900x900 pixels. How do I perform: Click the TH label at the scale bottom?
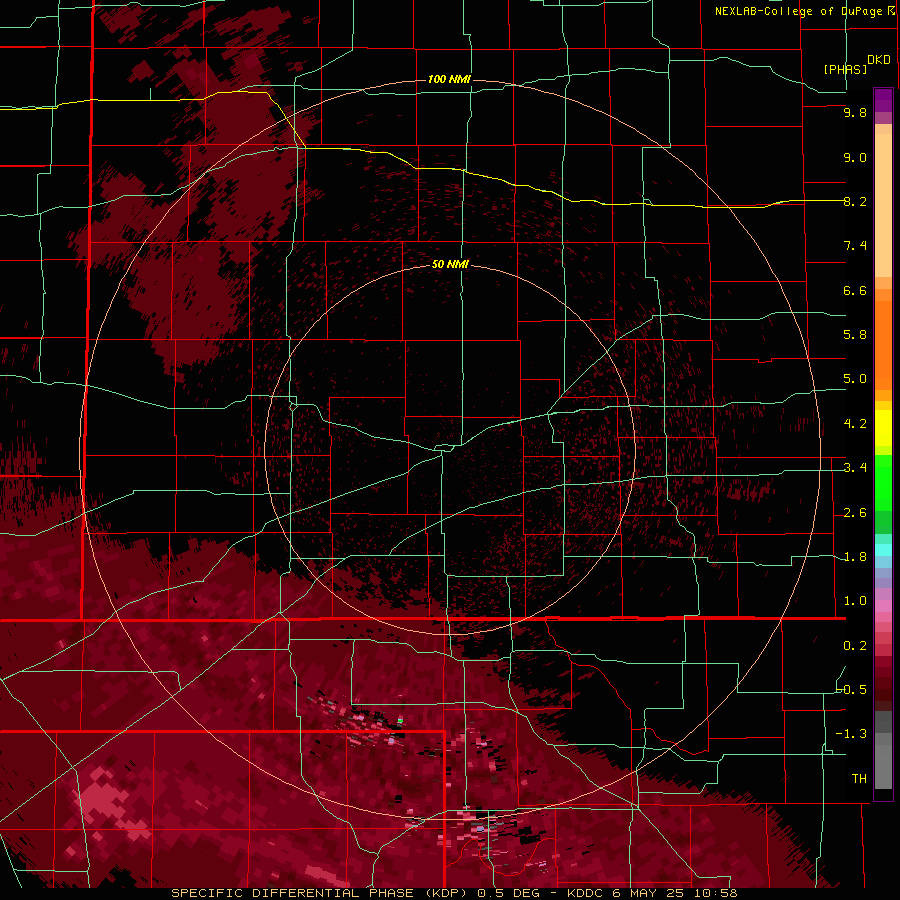[x=859, y=779]
